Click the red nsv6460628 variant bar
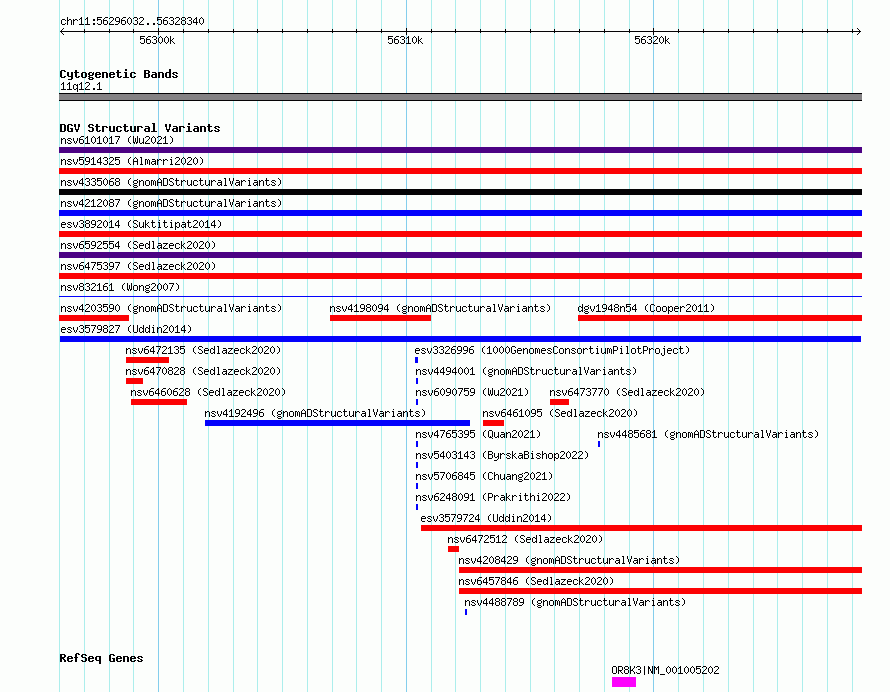This screenshot has height=692, width=890. 159,402
